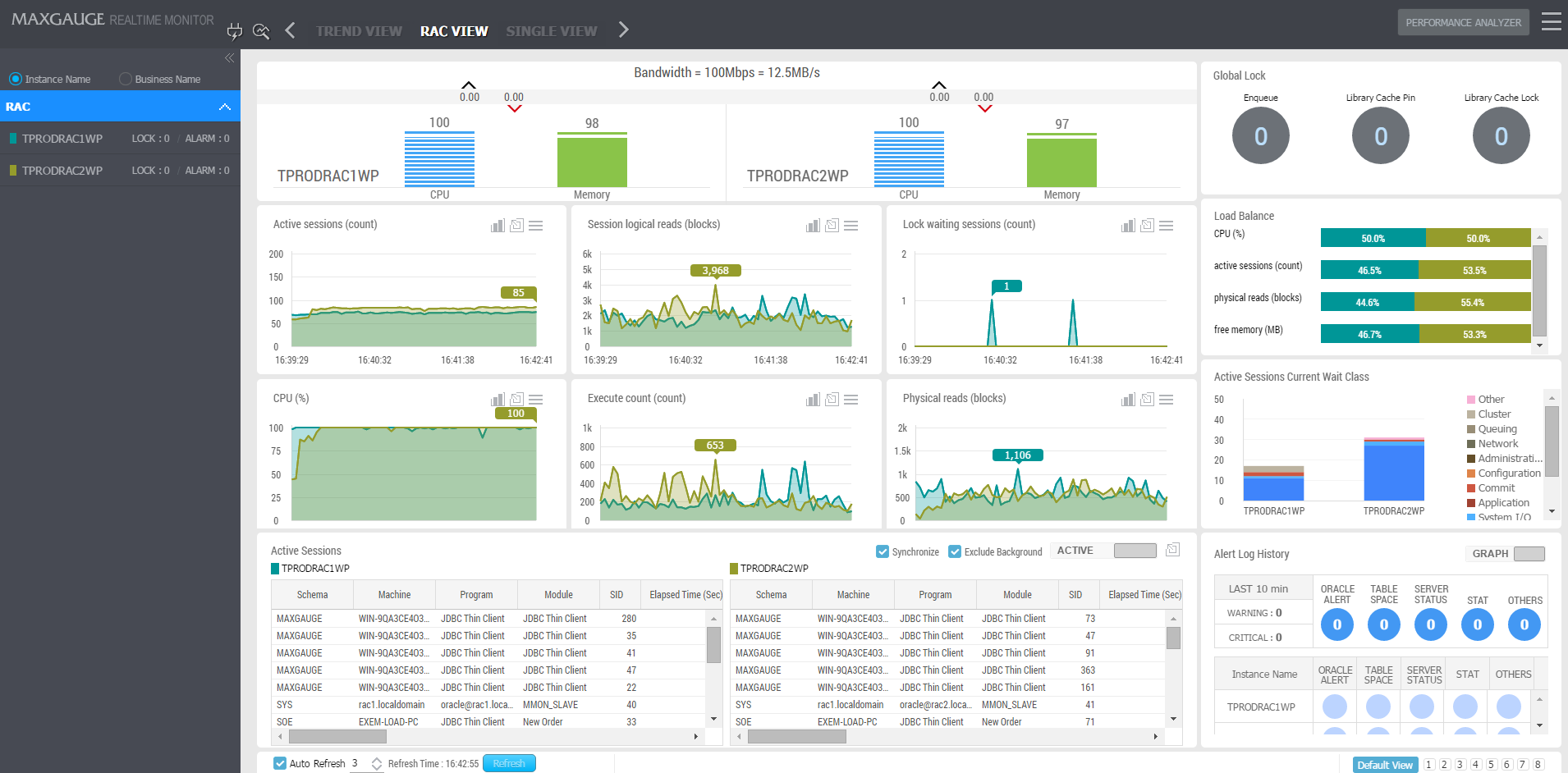Open menu icon of Active sessions (count) panel

click(x=536, y=226)
